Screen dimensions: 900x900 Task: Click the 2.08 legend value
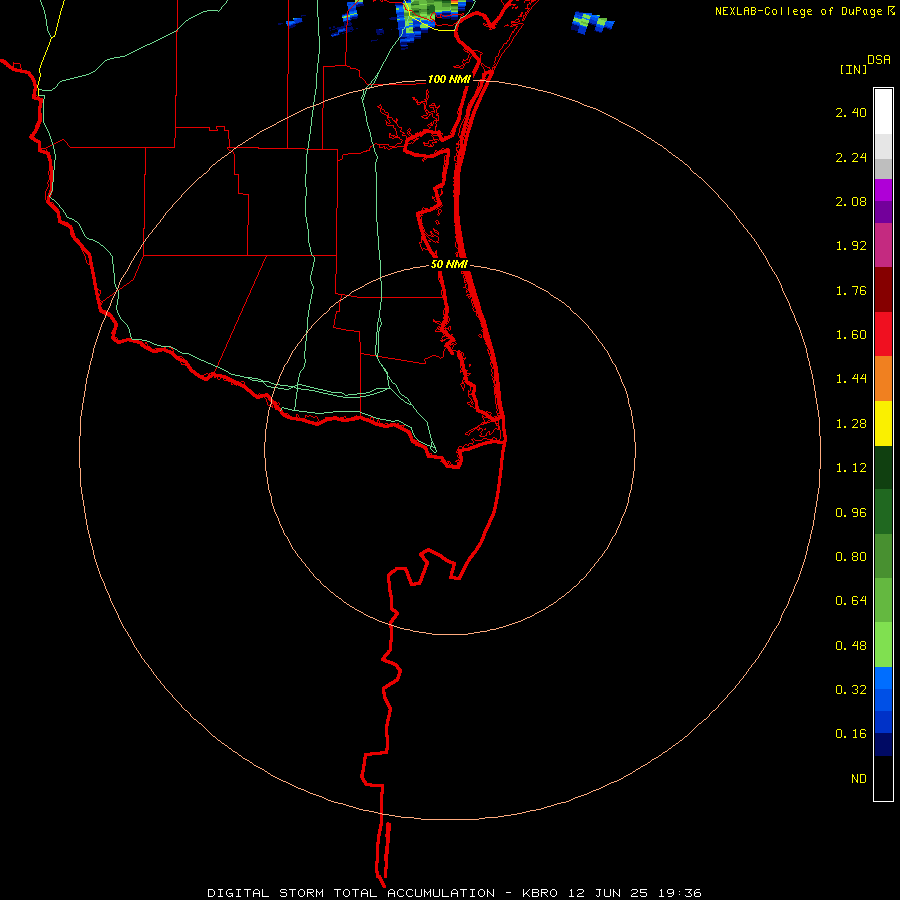pos(851,201)
